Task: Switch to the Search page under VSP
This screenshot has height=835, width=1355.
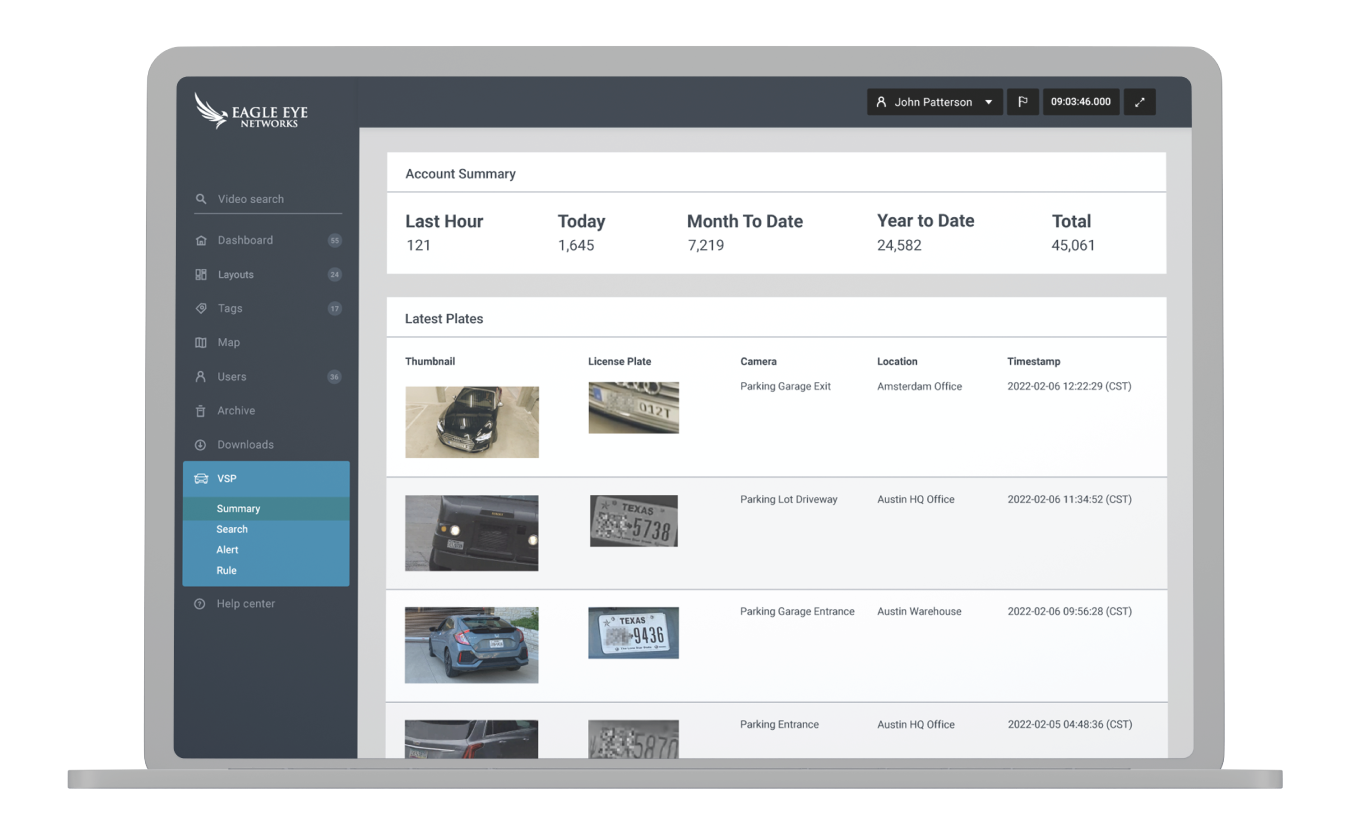Action: [232, 529]
